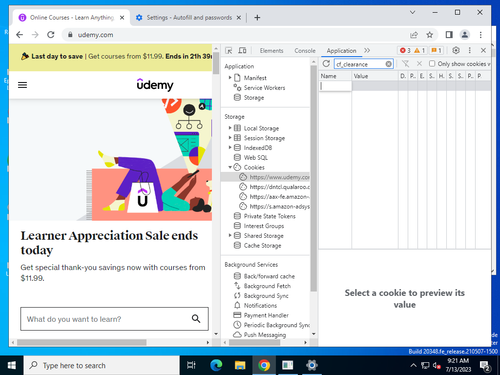Click the DevTools issues count badge
The height and width of the screenshot is (375, 500).
click(x=436, y=50)
